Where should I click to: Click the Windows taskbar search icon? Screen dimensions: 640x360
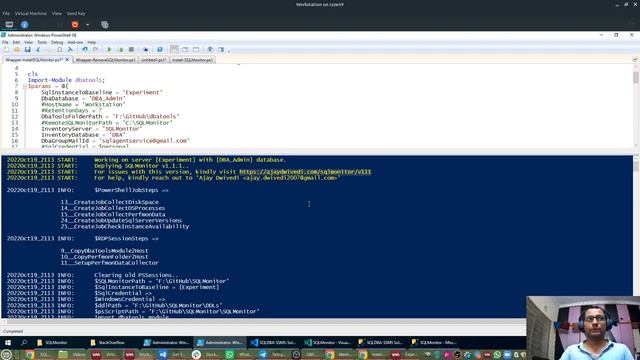pos(24,342)
